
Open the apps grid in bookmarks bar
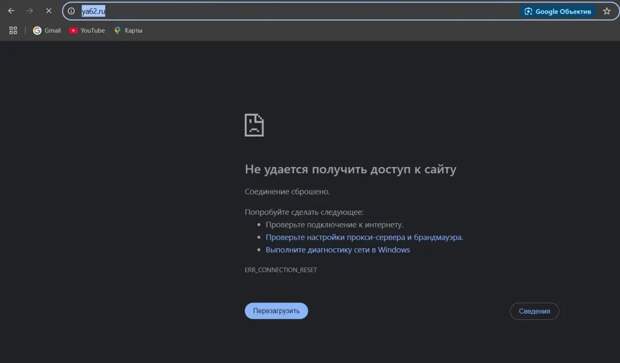point(13,30)
